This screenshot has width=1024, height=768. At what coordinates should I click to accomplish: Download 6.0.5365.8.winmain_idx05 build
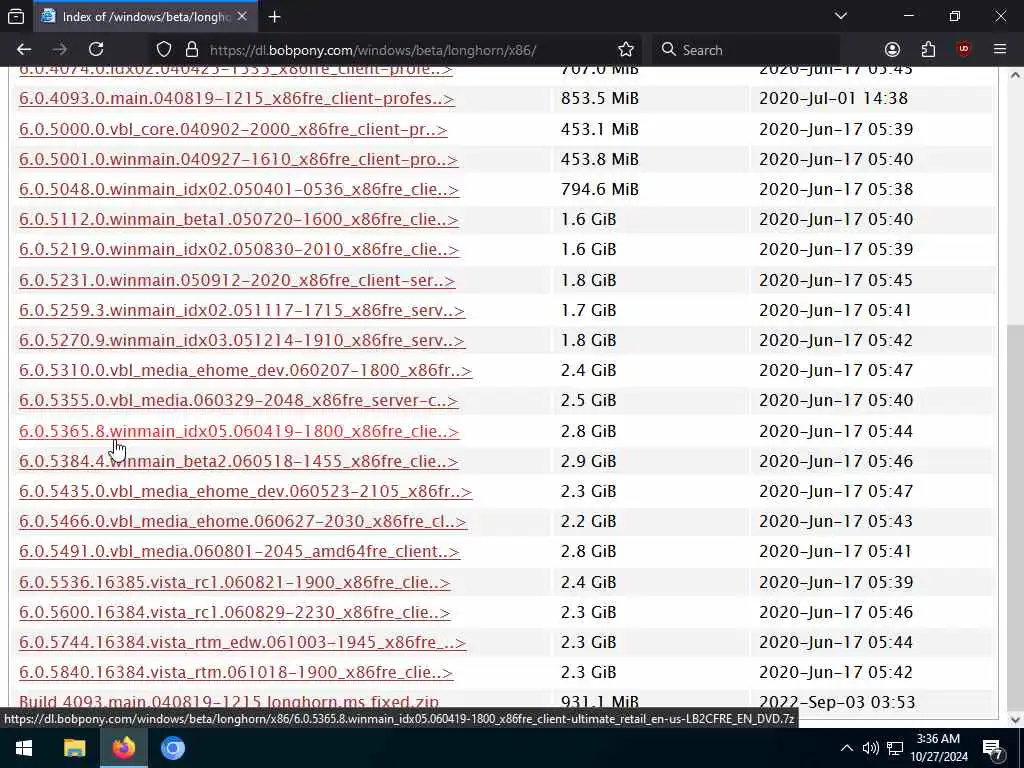click(239, 431)
